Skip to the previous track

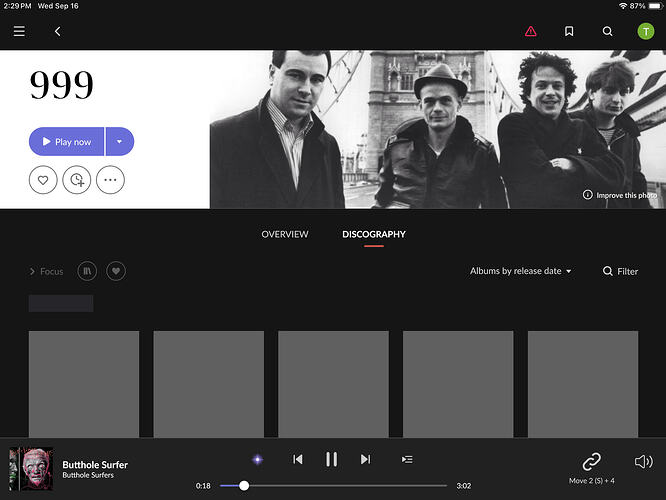click(x=298, y=459)
